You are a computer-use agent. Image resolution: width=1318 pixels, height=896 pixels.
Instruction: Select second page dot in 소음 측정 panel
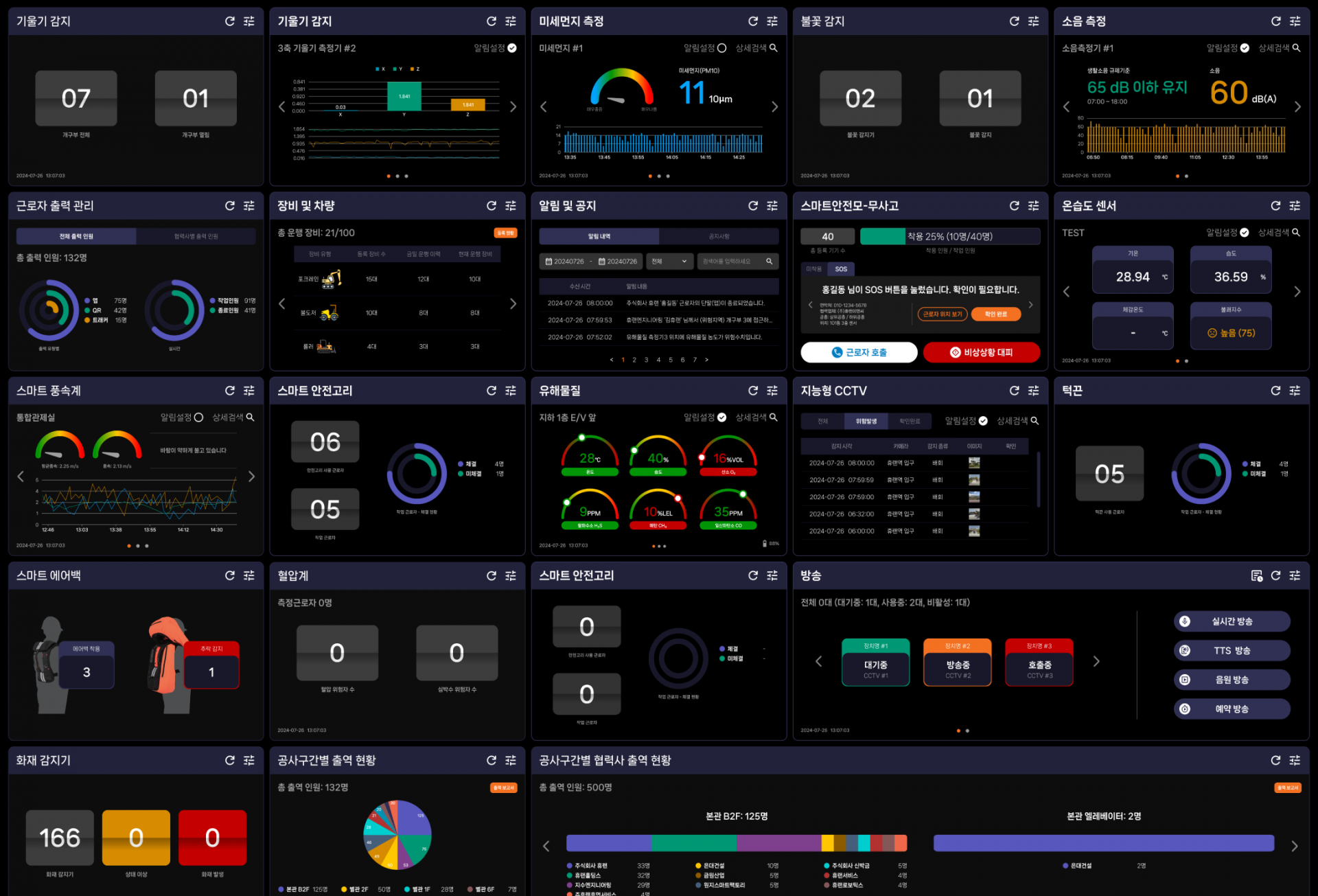1186,176
